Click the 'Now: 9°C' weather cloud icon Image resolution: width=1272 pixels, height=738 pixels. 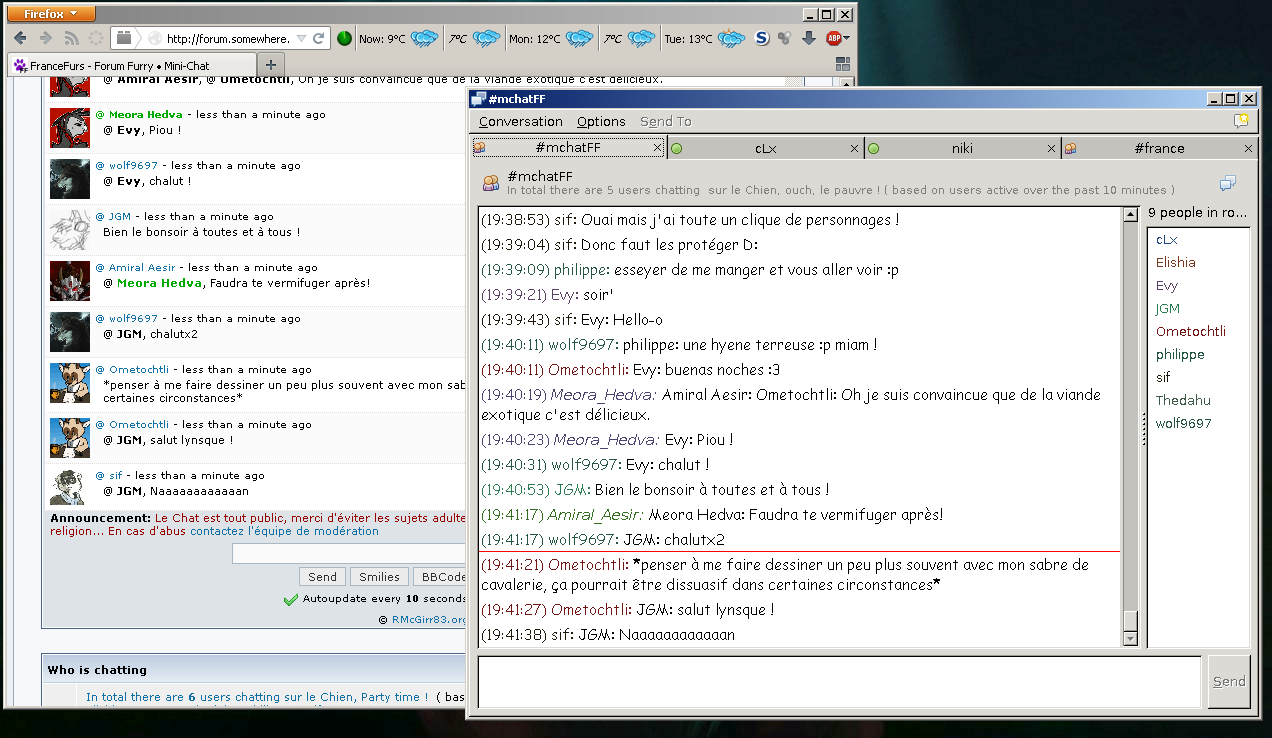425,39
